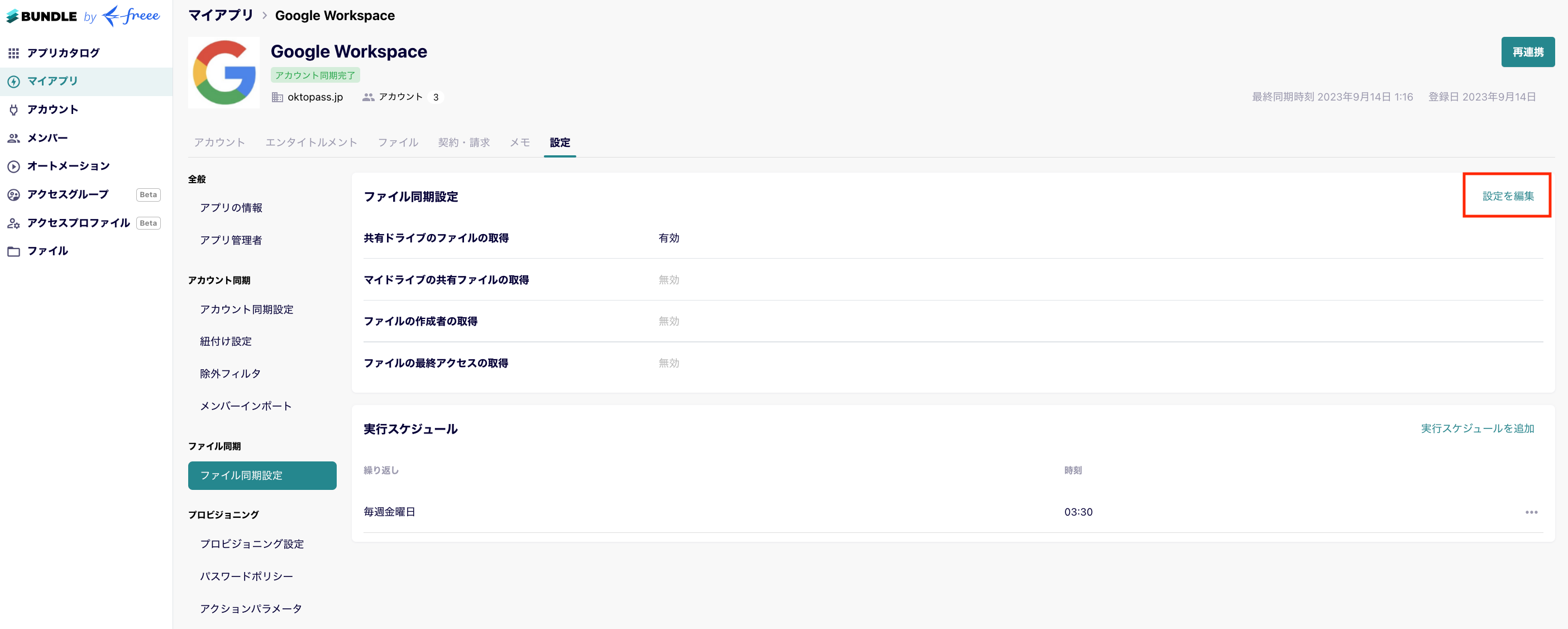Click the App Catalog grid icon
The image size is (1568, 629).
(13, 53)
